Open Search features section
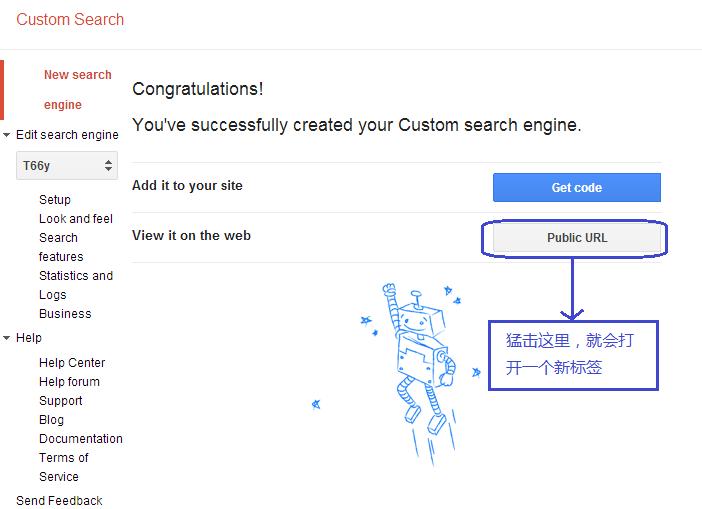This screenshot has height=509, width=702. (x=60, y=247)
